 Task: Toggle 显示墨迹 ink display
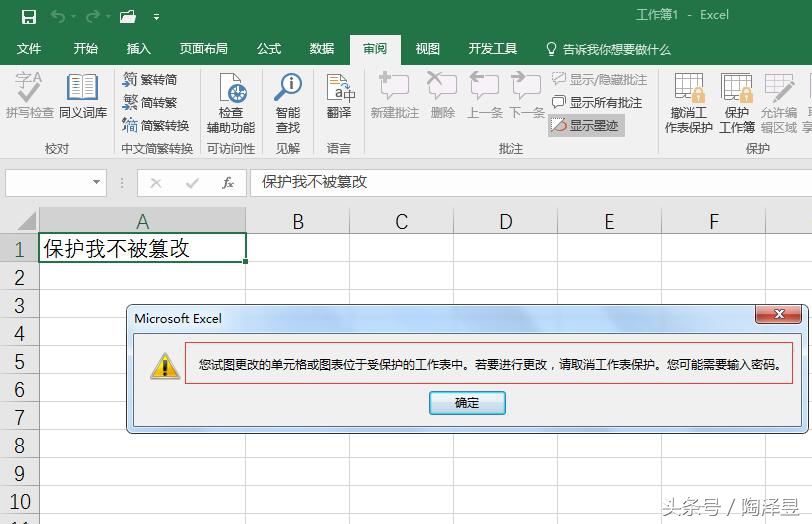pos(586,125)
